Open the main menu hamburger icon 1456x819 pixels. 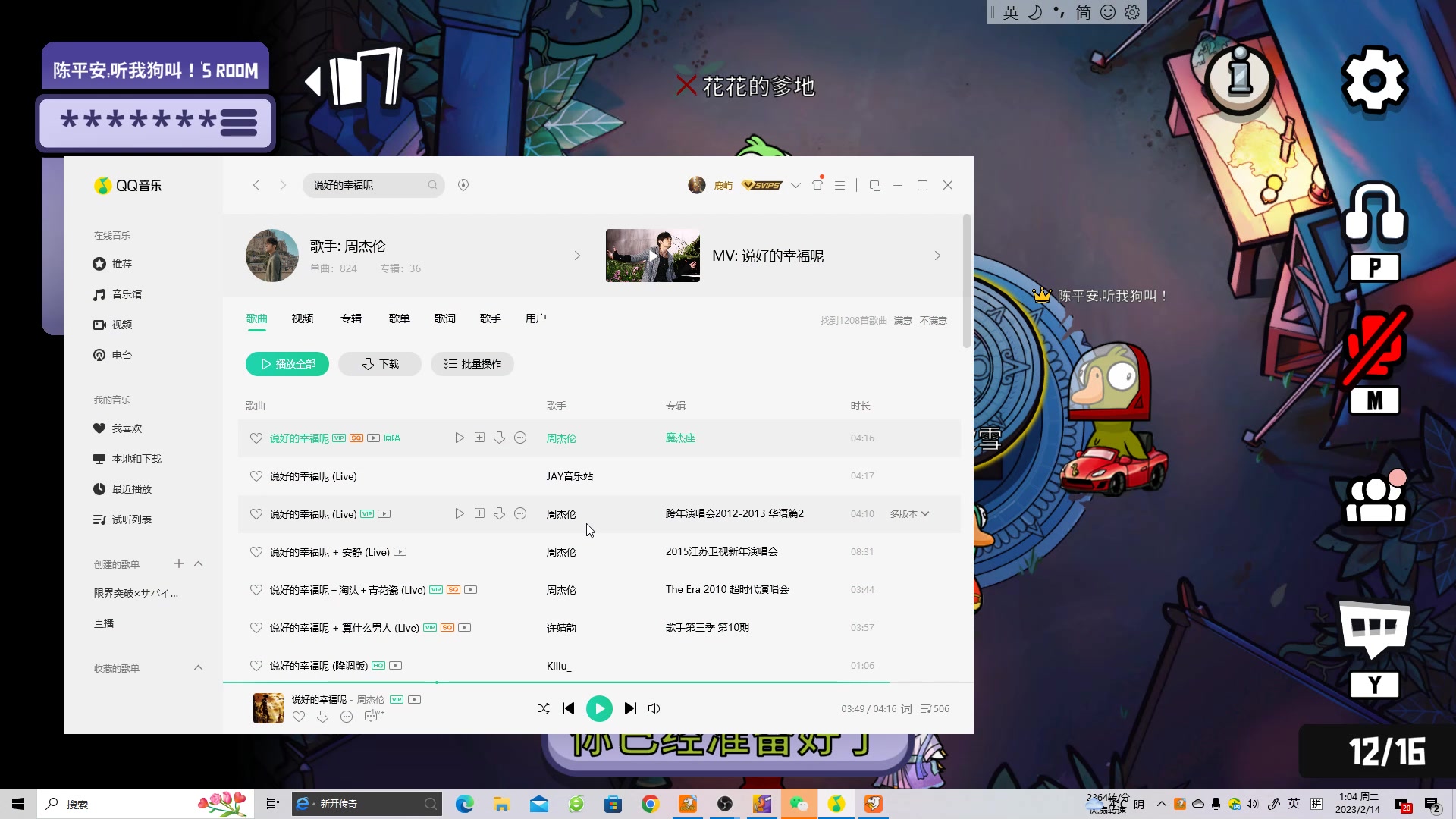839,185
